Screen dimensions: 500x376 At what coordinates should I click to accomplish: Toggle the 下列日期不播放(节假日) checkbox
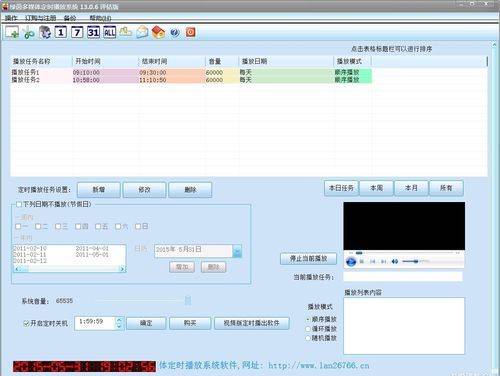[19, 204]
